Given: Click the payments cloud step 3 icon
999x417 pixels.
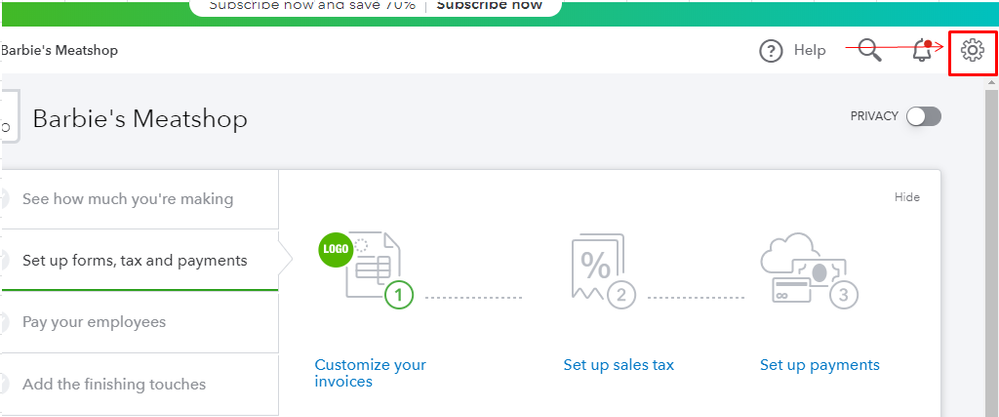Looking at the screenshot, I should 809,269.
